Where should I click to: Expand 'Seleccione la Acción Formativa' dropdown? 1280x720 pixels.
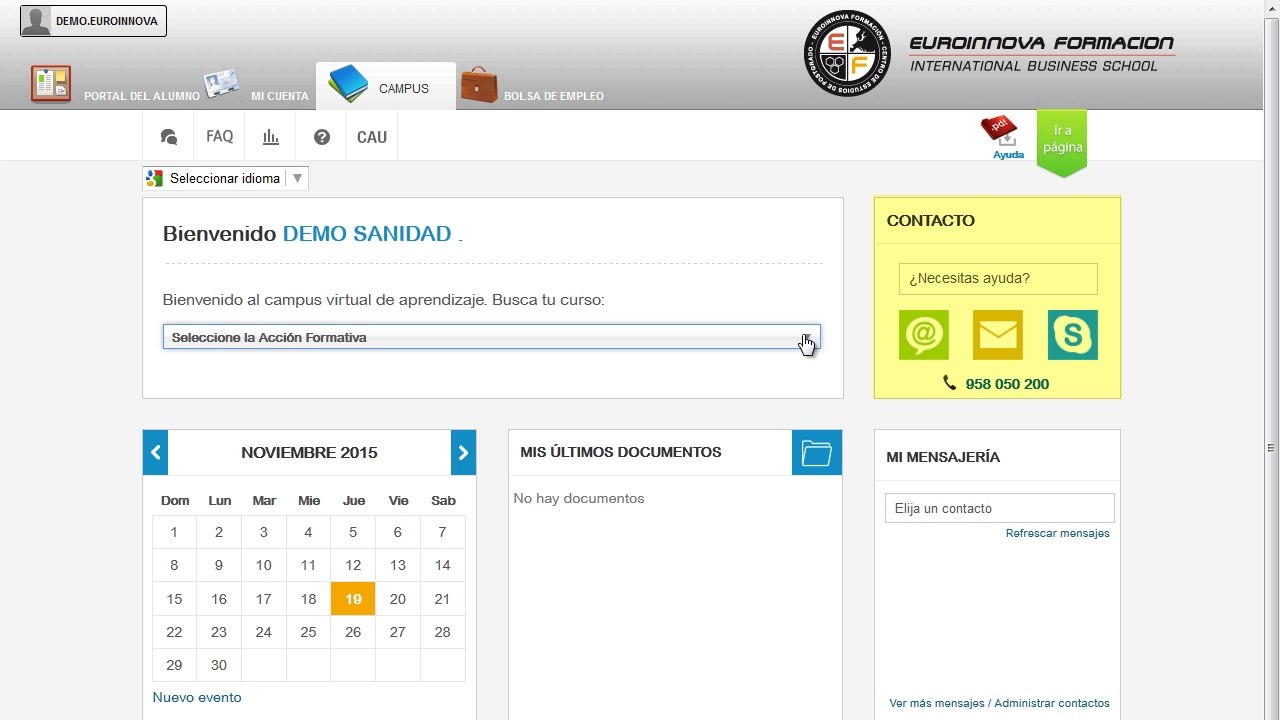click(x=492, y=337)
